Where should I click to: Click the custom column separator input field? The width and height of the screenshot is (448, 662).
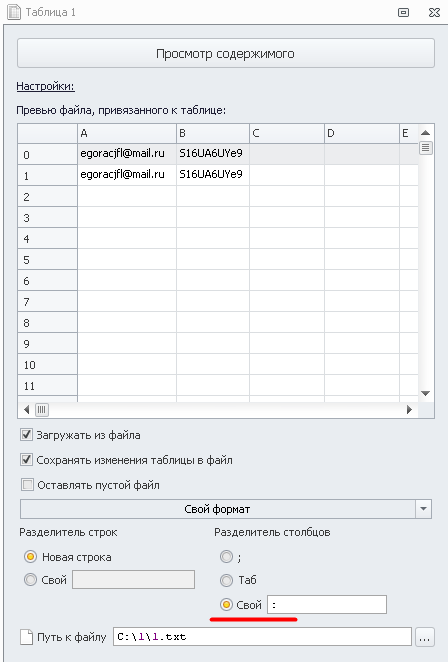point(327,605)
